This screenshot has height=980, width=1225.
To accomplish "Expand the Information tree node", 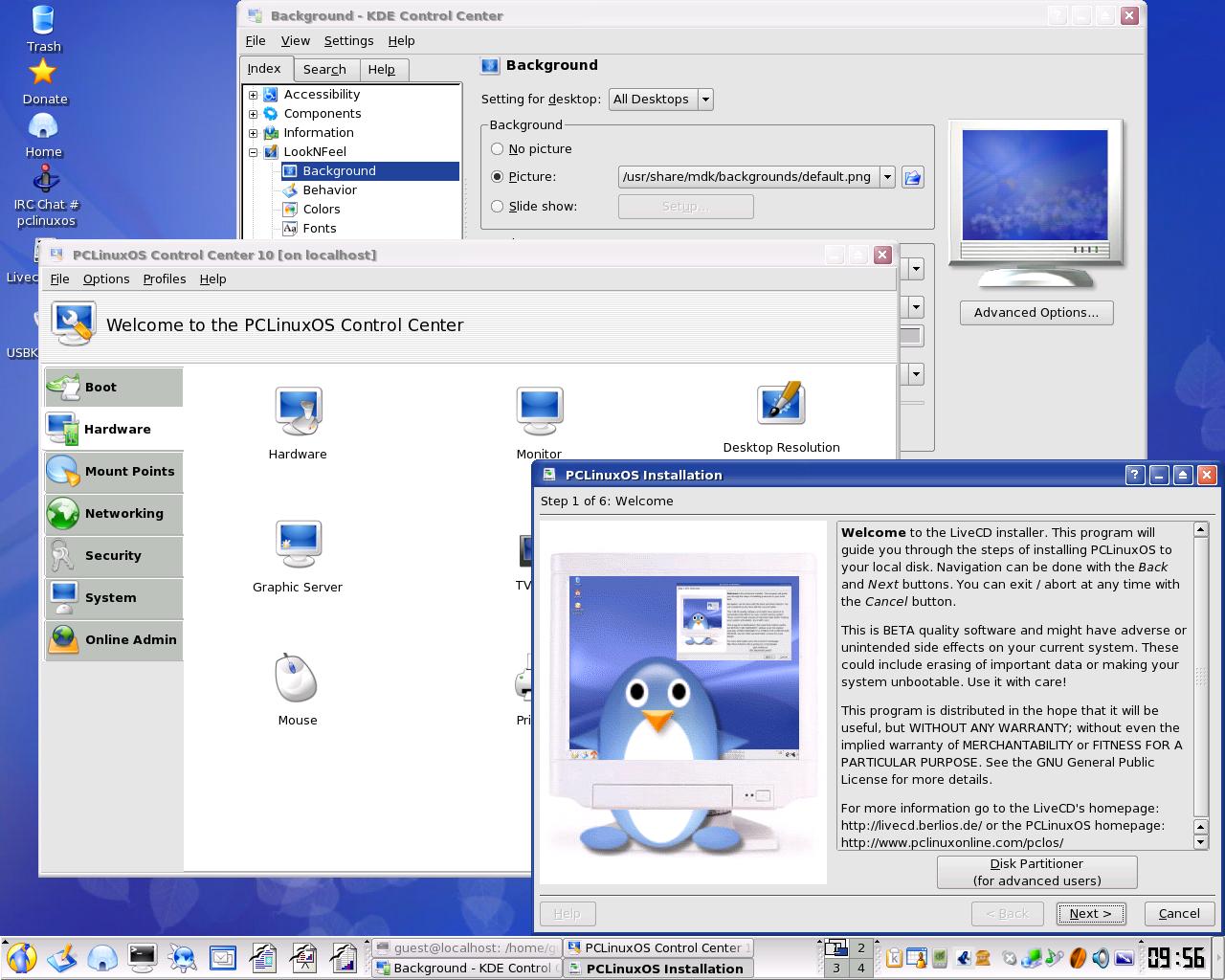I will click(253, 133).
